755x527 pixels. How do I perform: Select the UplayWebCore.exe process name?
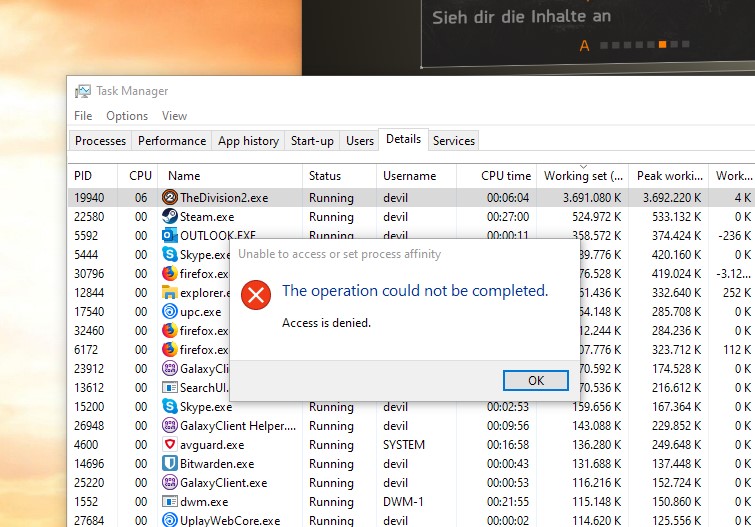[230, 520]
